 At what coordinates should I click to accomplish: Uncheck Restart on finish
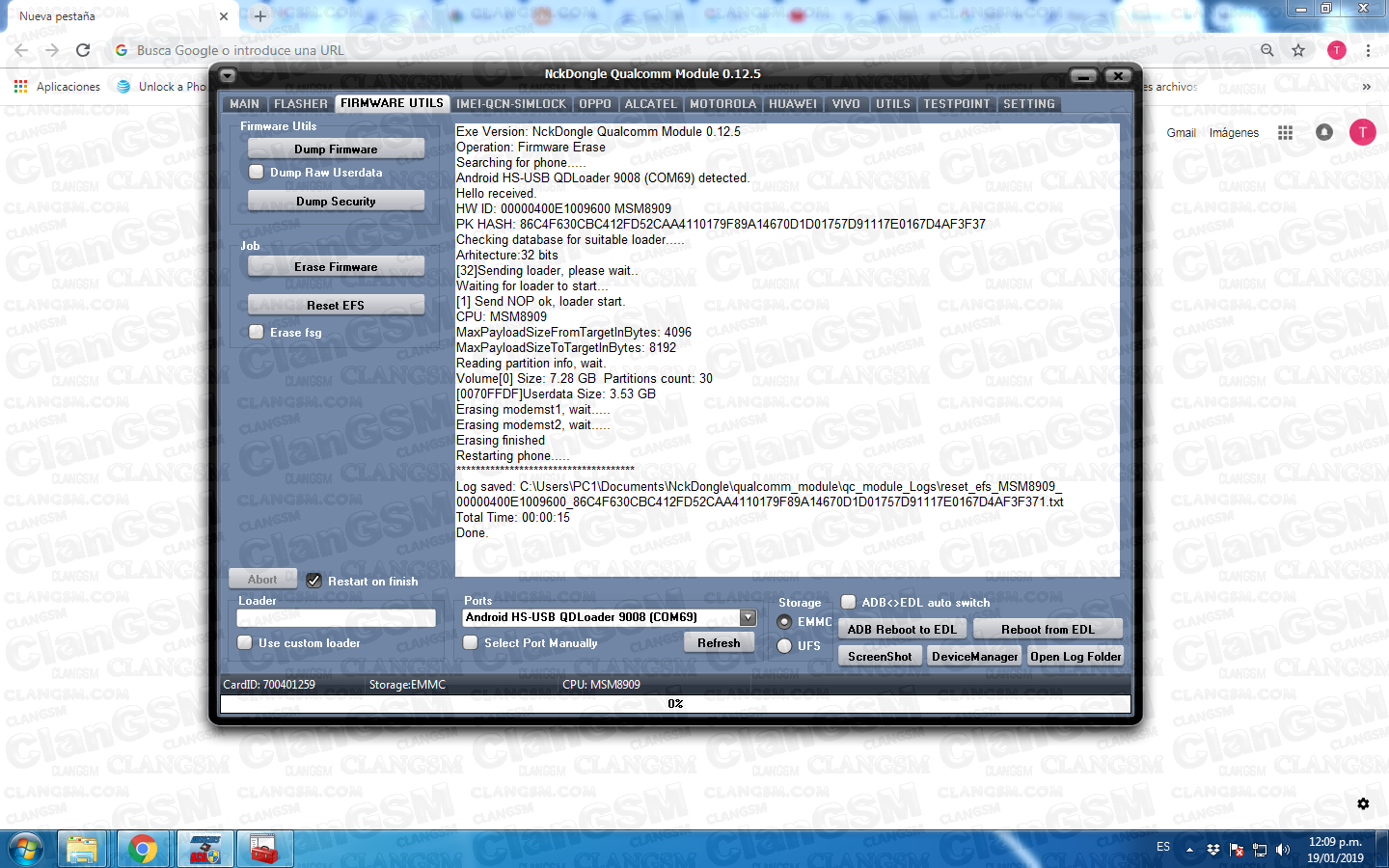coord(314,581)
